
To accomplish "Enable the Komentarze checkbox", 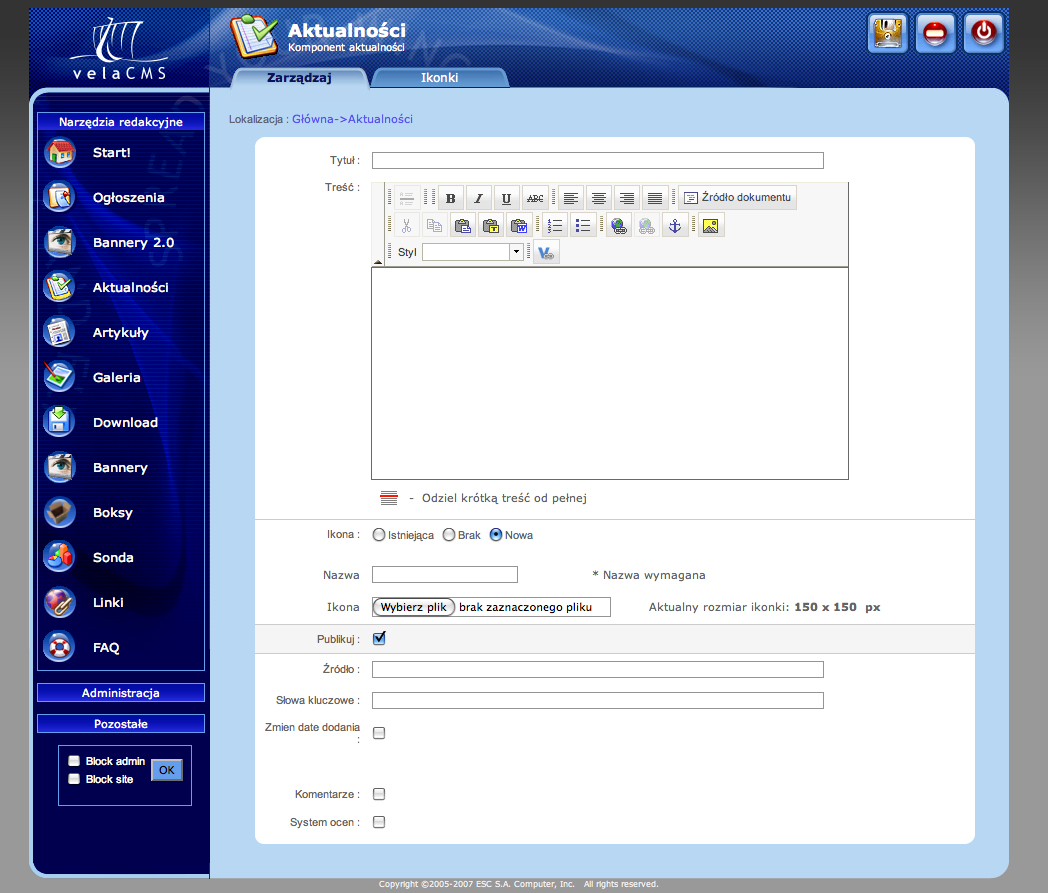I will 379,795.
